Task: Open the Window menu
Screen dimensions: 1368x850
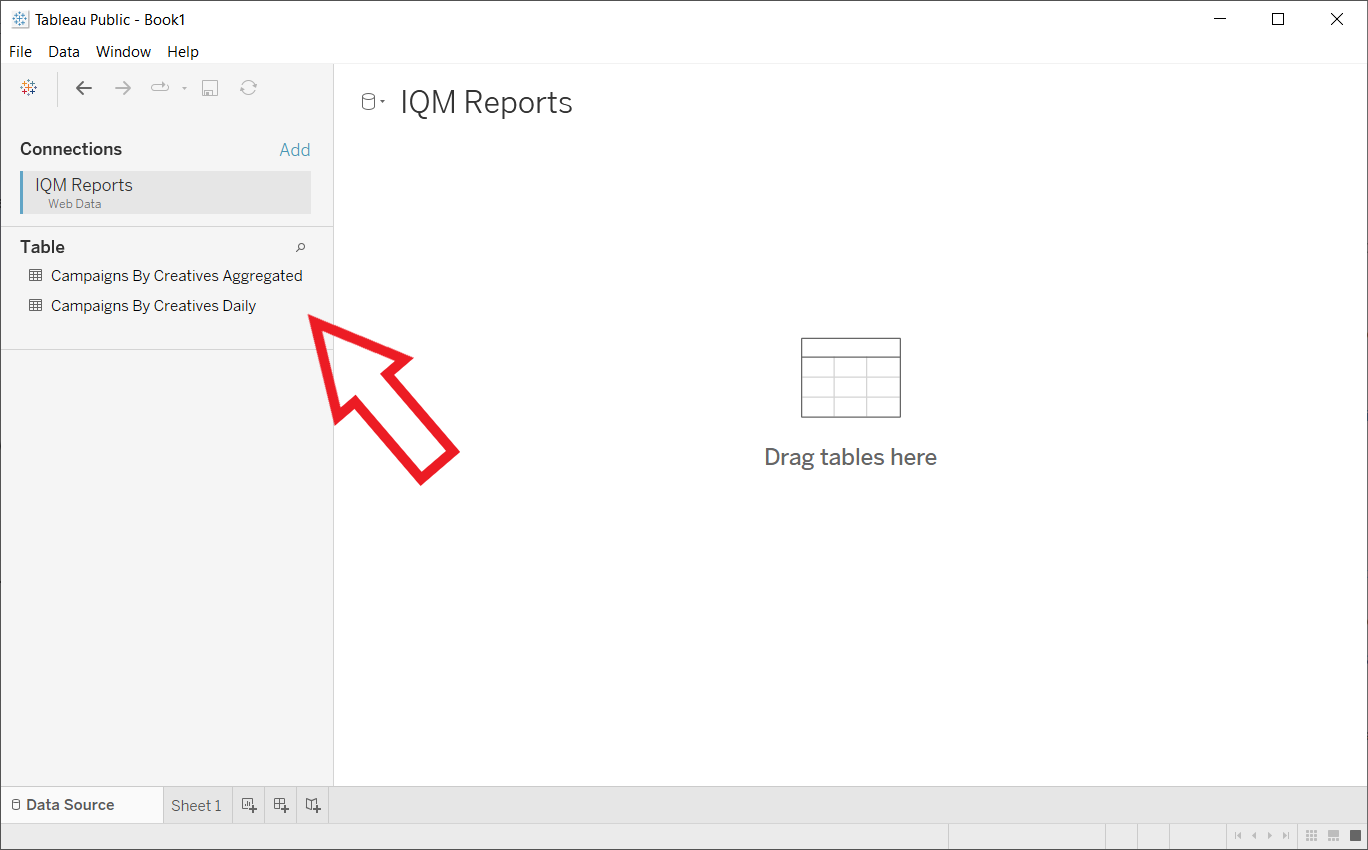Action: (x=123, y=52)
